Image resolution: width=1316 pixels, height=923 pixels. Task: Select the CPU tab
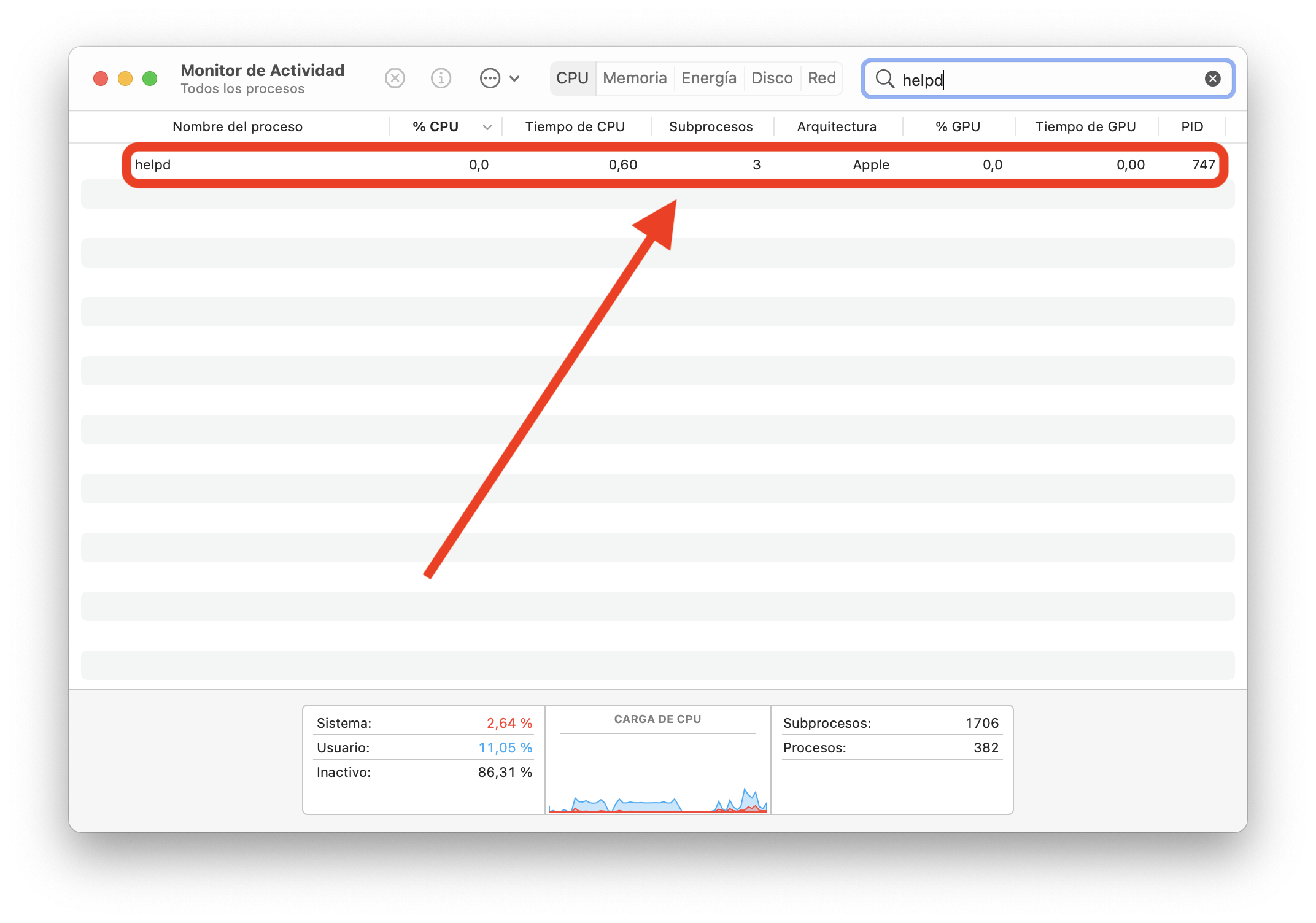pos(572,79)
